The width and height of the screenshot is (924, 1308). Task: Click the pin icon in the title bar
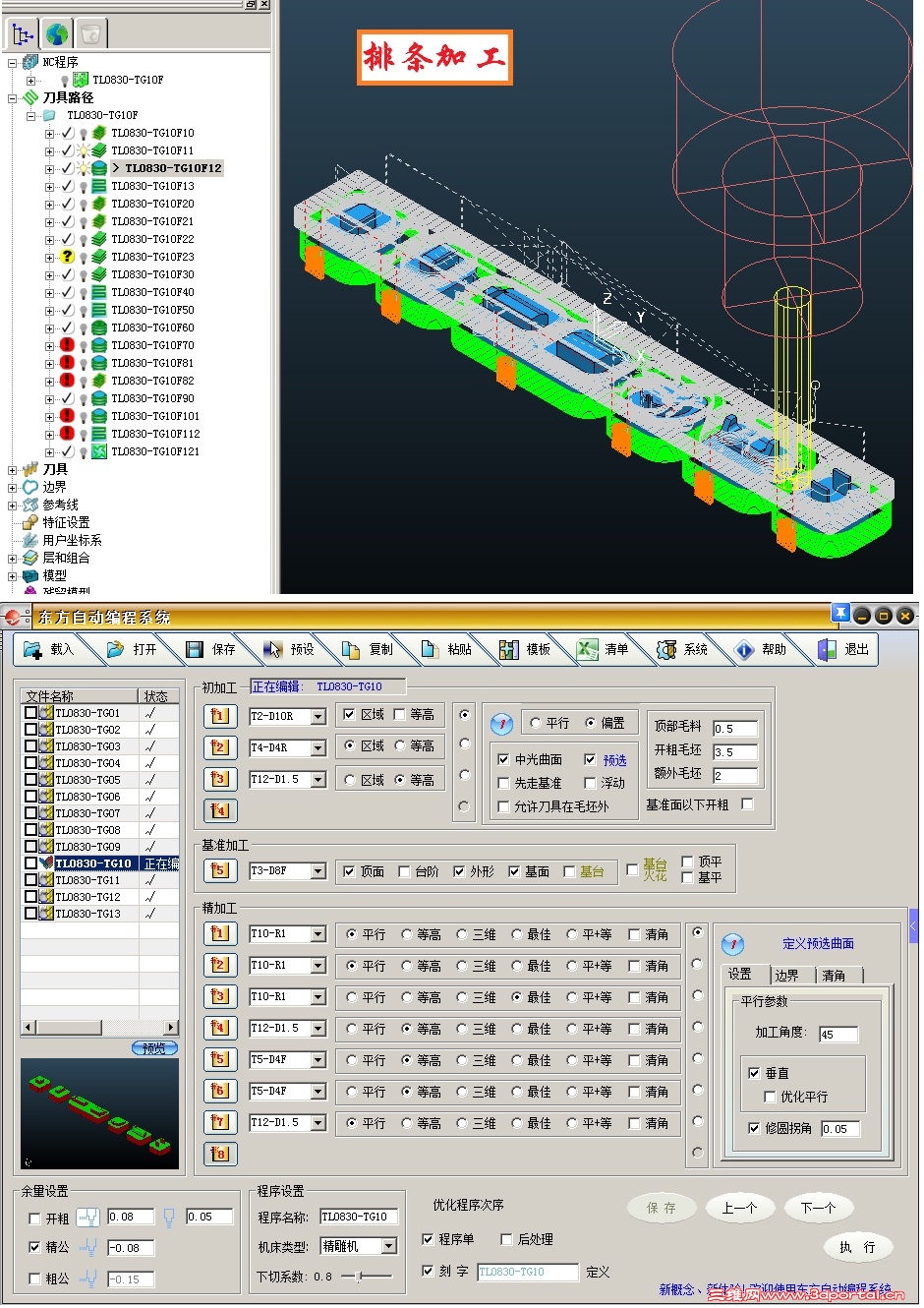840,614
